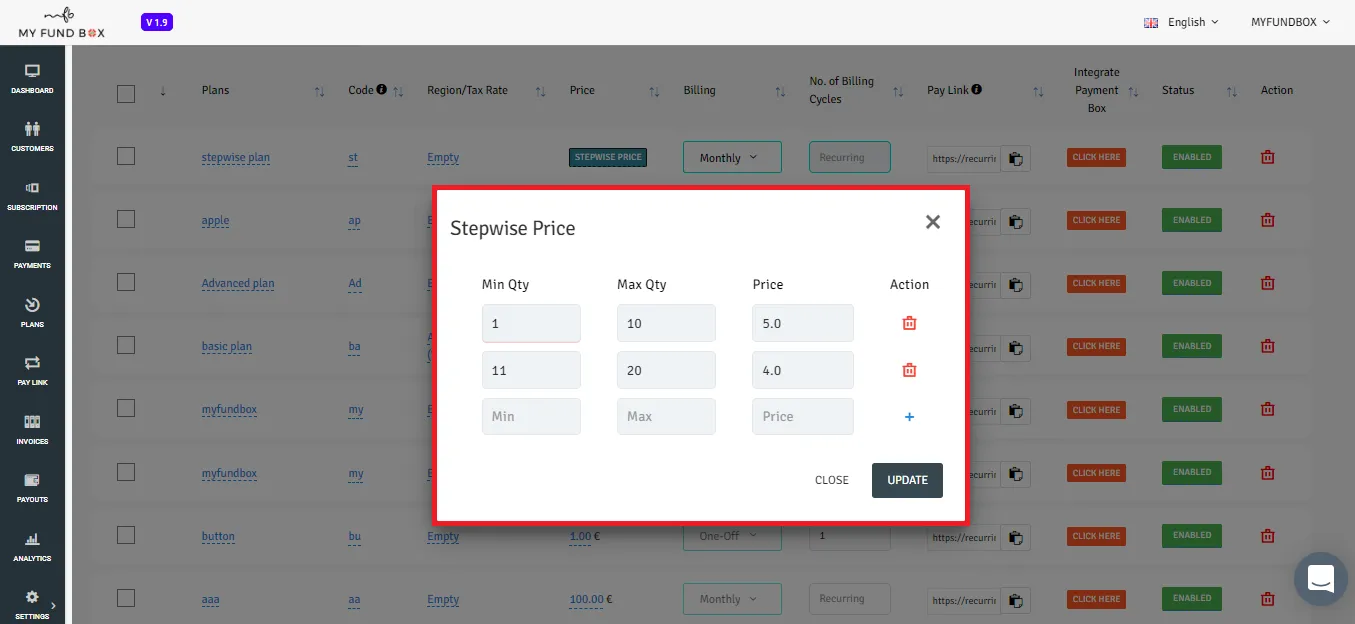Delete the basic plan row
This screenshot has height=624, width=1355.
click(x=1268, y=346)
